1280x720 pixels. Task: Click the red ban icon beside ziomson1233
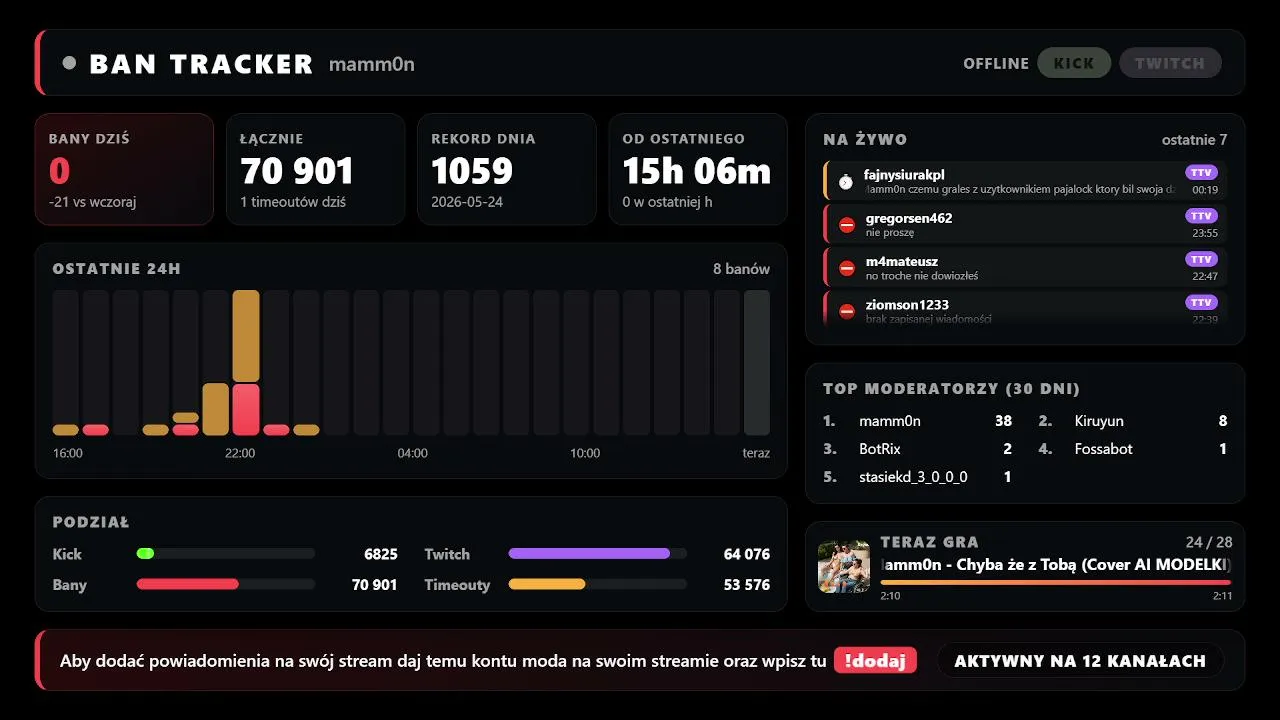coord(847,311)
